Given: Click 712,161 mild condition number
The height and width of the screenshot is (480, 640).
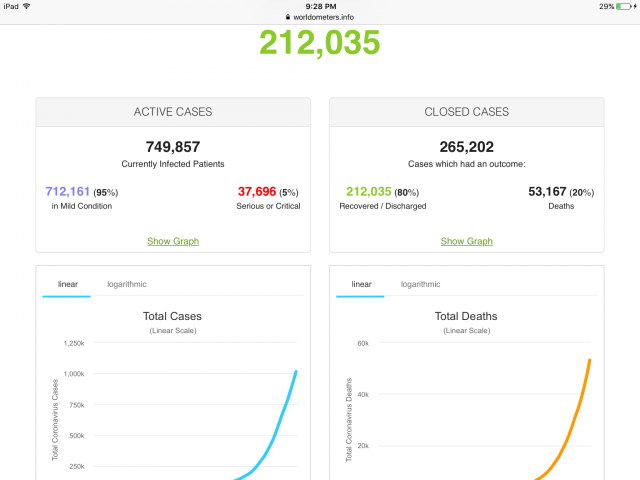Looking at the screenshot, I should coord(68,191).
